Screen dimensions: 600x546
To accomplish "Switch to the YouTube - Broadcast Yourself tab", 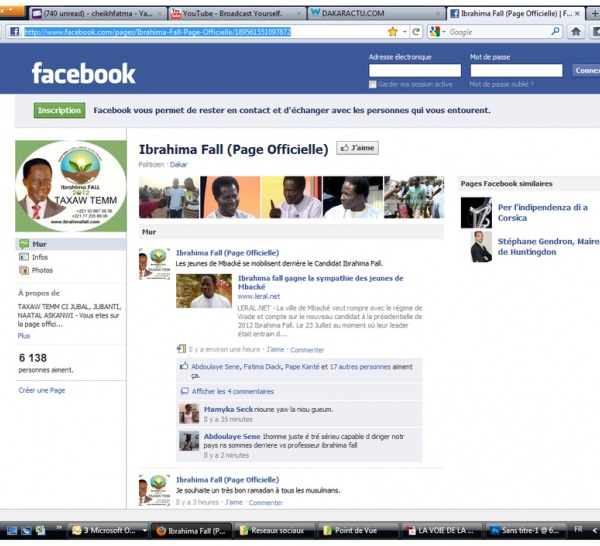I will 236,13.
